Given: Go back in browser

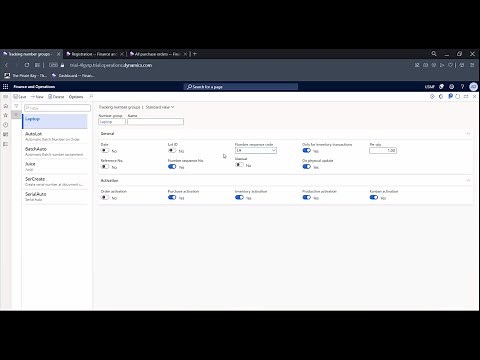Looking at the screenshot, I should click(6, 65).
